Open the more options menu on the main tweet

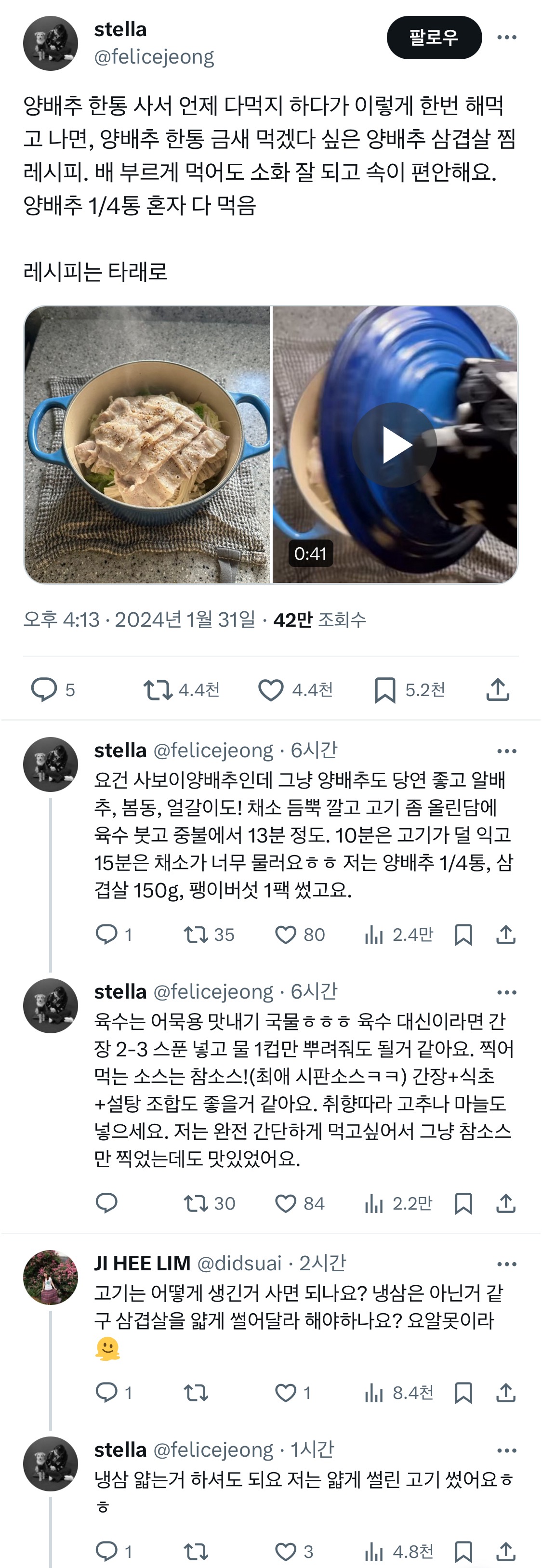click(x=506, y=38)
